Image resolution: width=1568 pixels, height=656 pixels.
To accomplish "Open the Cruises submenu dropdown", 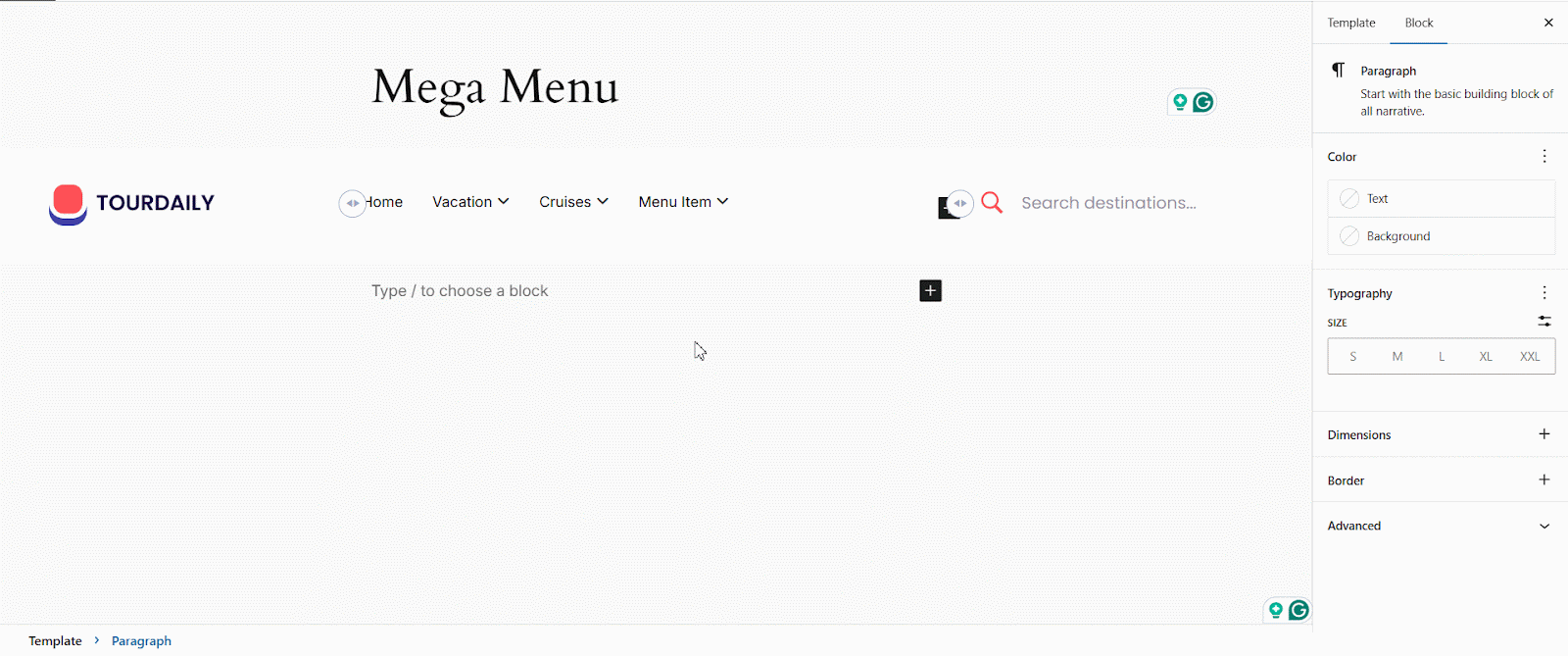I will coord(603,201).
